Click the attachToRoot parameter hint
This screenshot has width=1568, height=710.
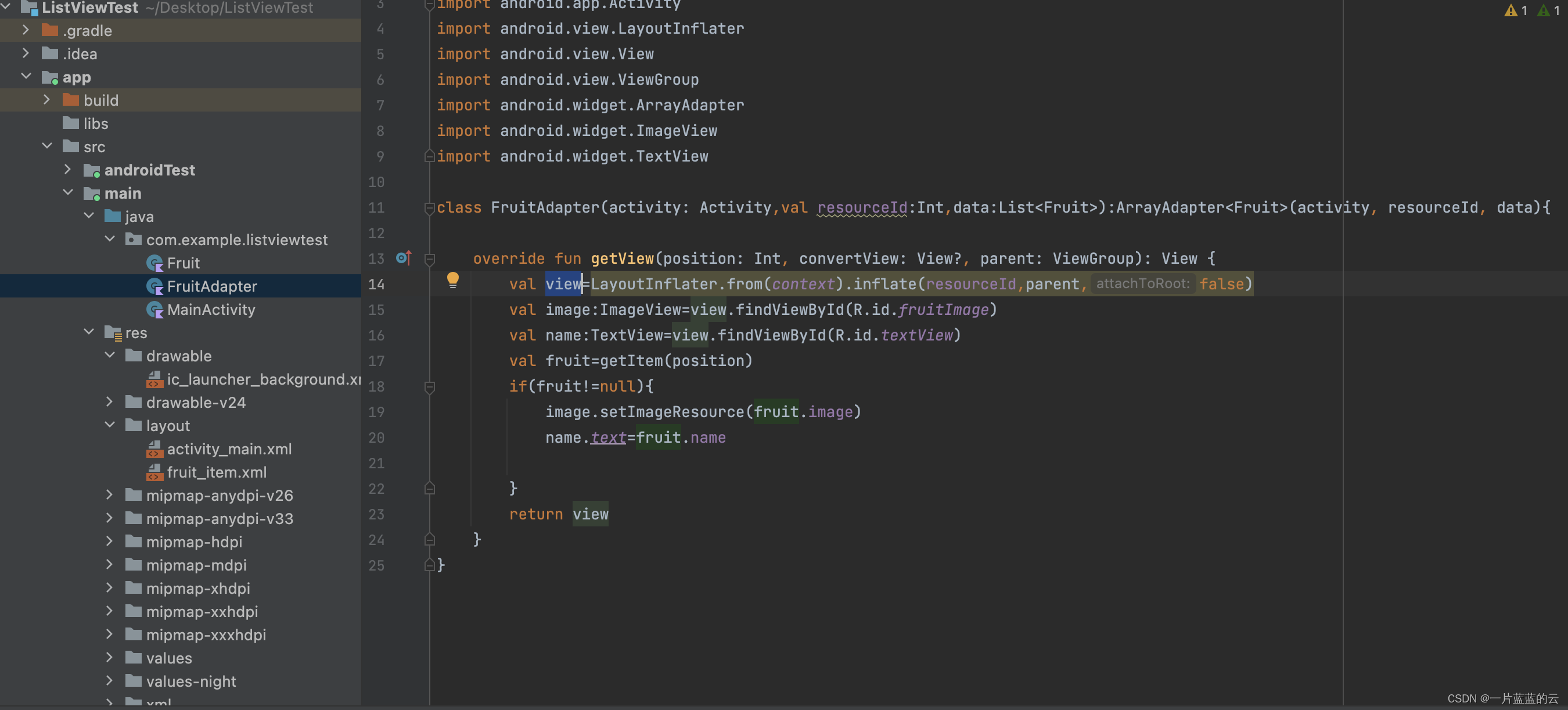click(x=1142, y=284)
